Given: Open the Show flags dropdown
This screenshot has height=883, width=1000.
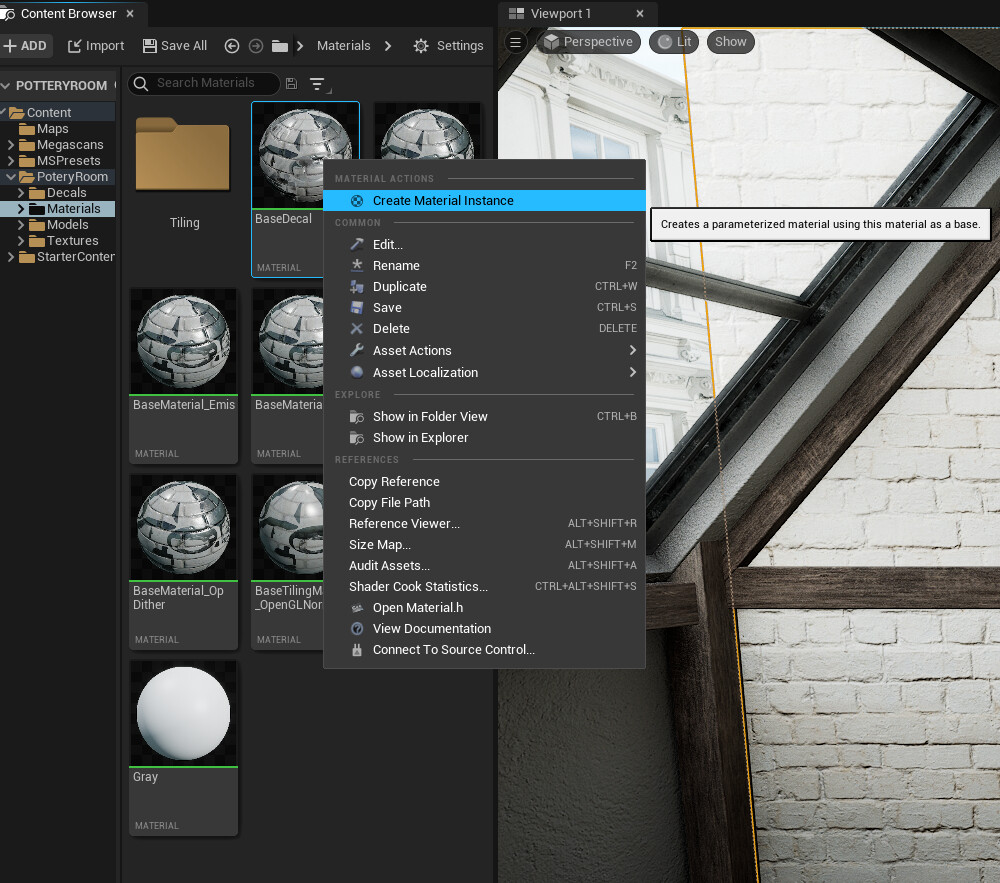Looking at the screenshot, I should 730,42.
